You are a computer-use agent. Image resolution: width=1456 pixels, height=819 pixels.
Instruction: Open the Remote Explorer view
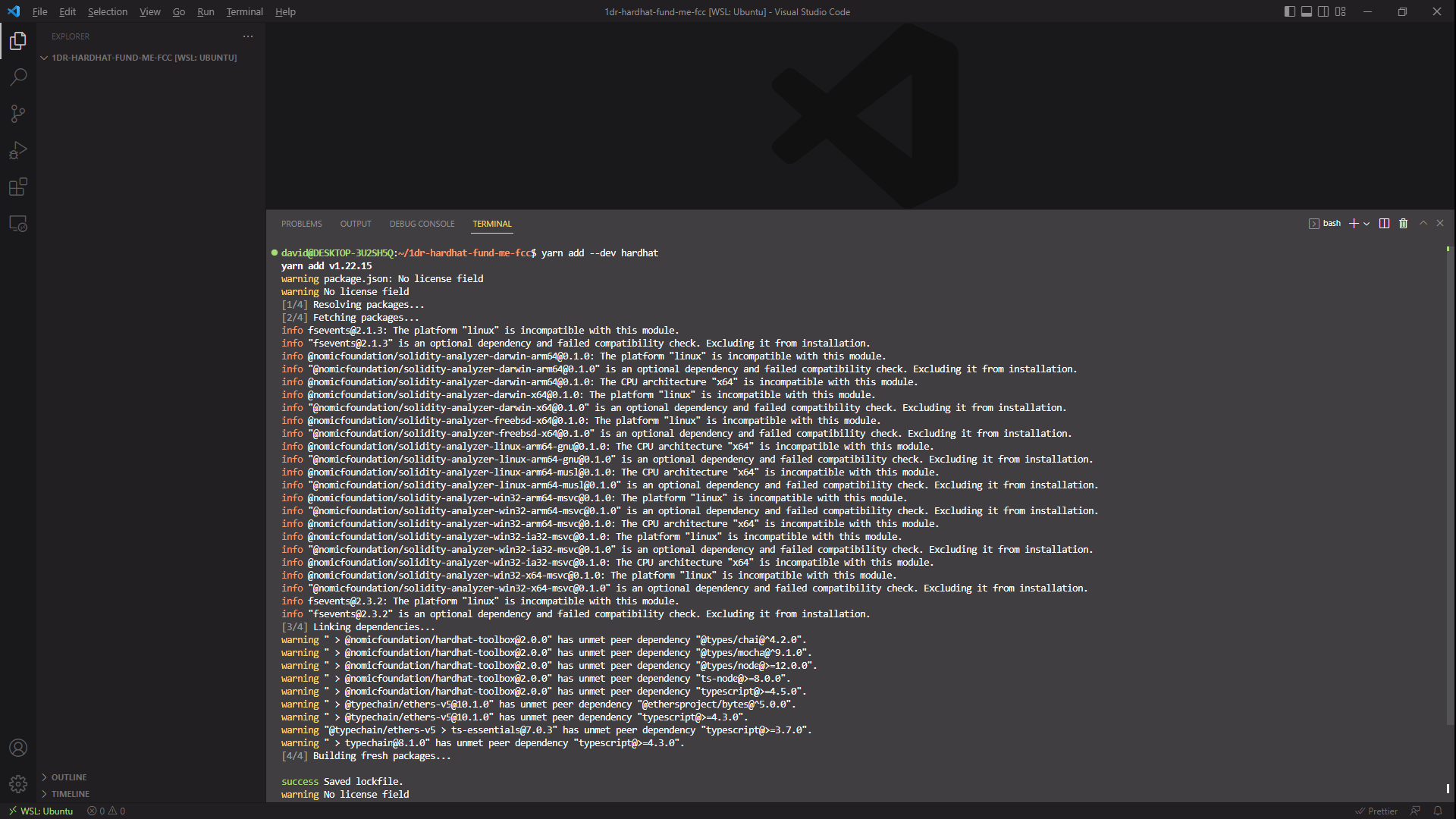18,224
